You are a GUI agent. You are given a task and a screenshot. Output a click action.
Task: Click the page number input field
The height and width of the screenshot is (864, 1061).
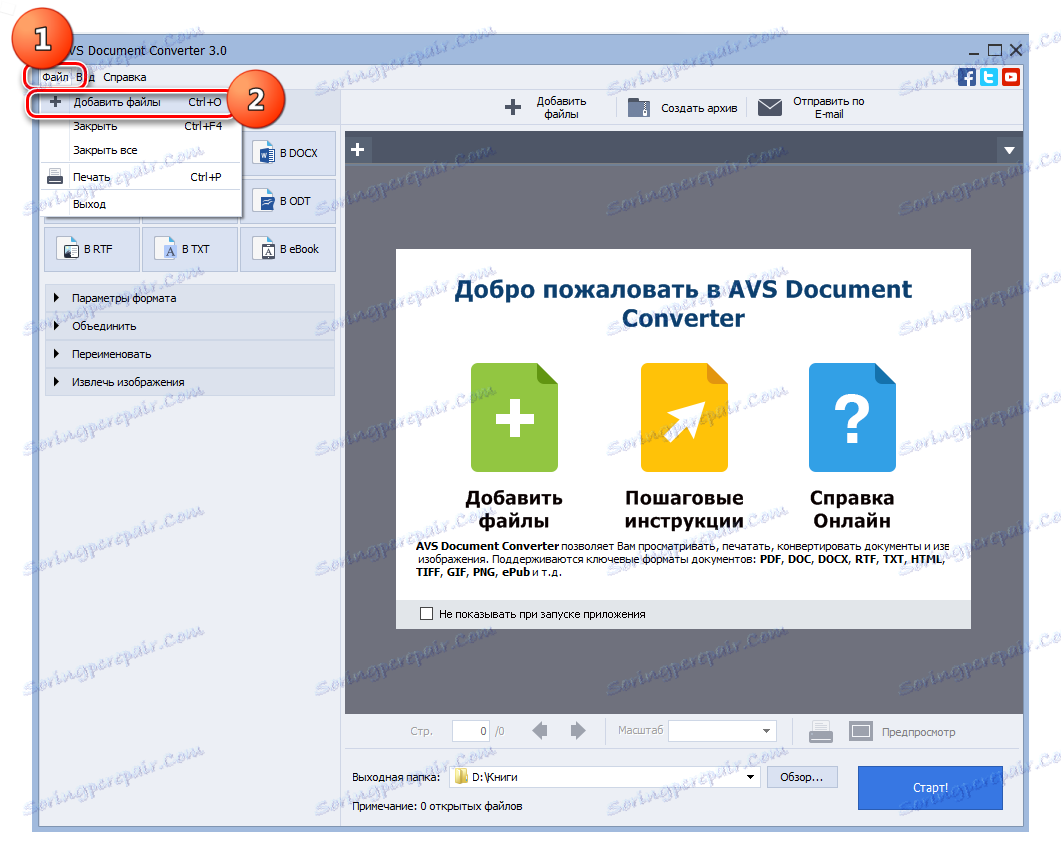pyautogui.click(x=470, y=731)
